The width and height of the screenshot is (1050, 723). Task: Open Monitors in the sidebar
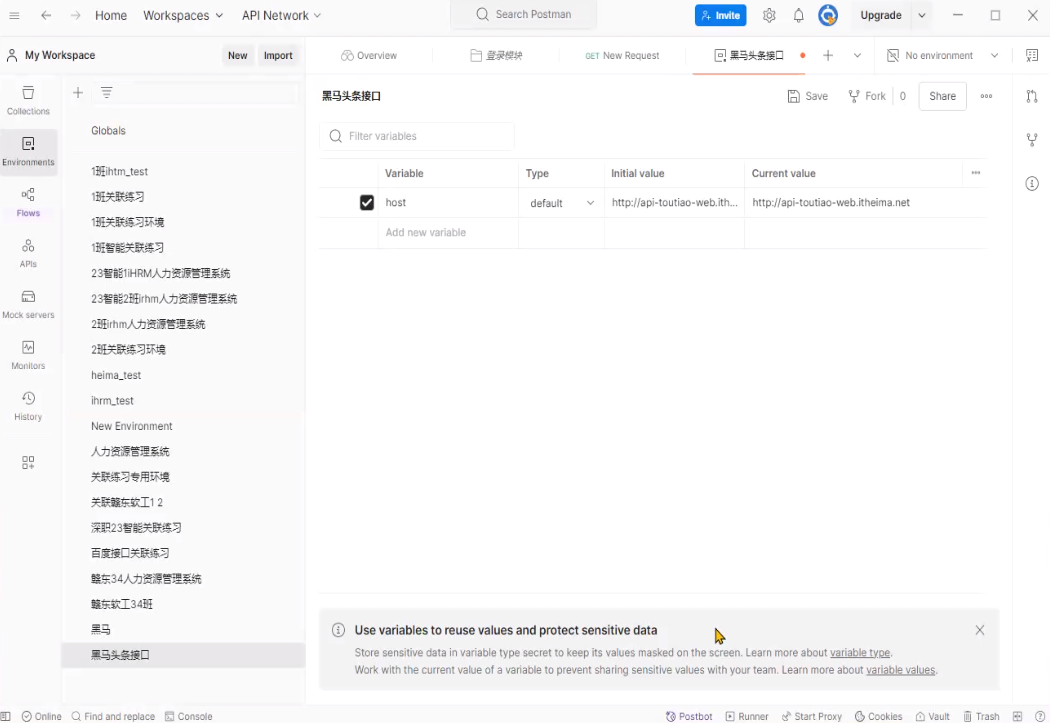pos(28,355)
